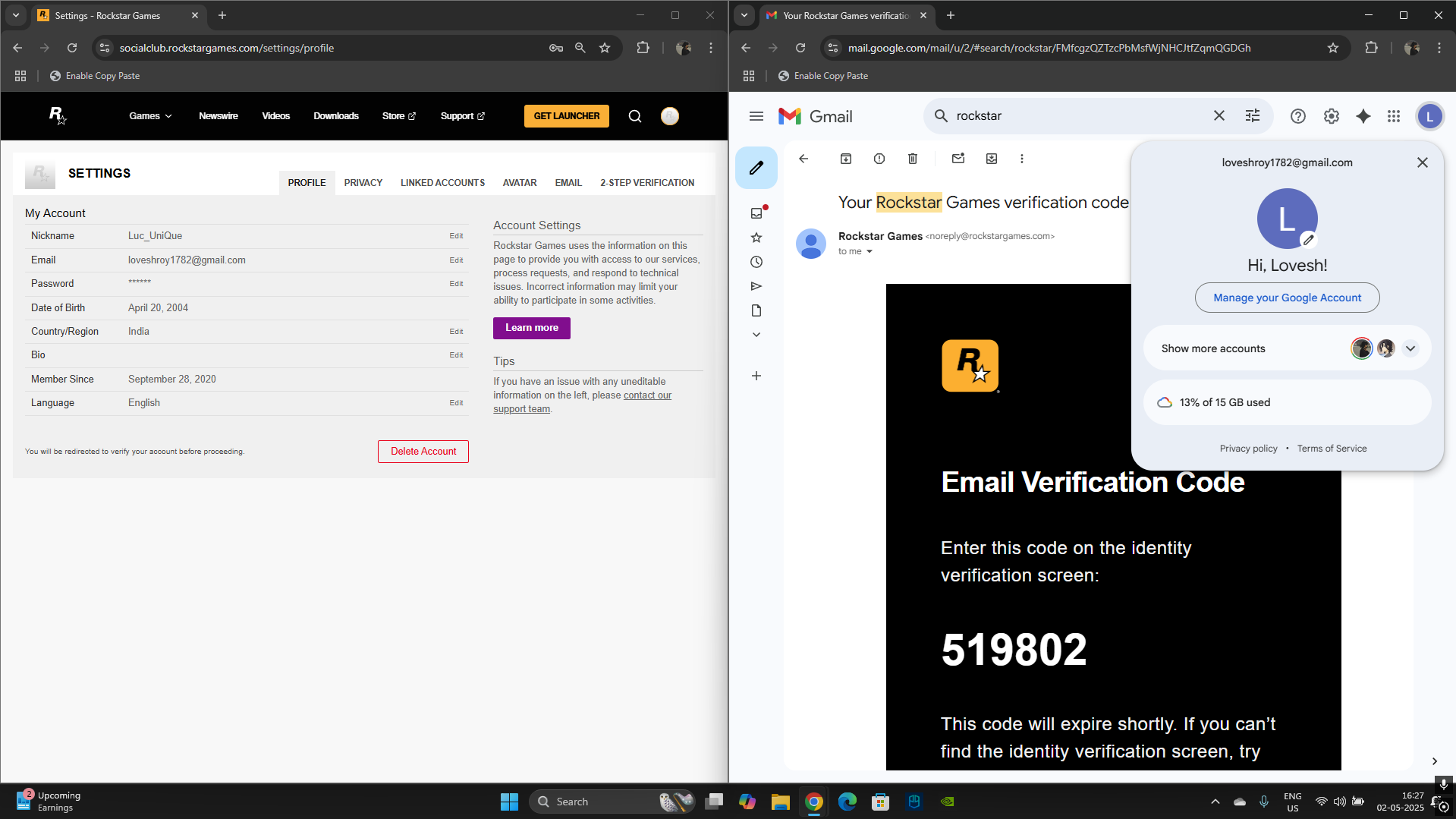Image resolution: width=1456 pixels, height=819 pixels.
Task: Open more email actions three-dot menu
Action: 1022,159
